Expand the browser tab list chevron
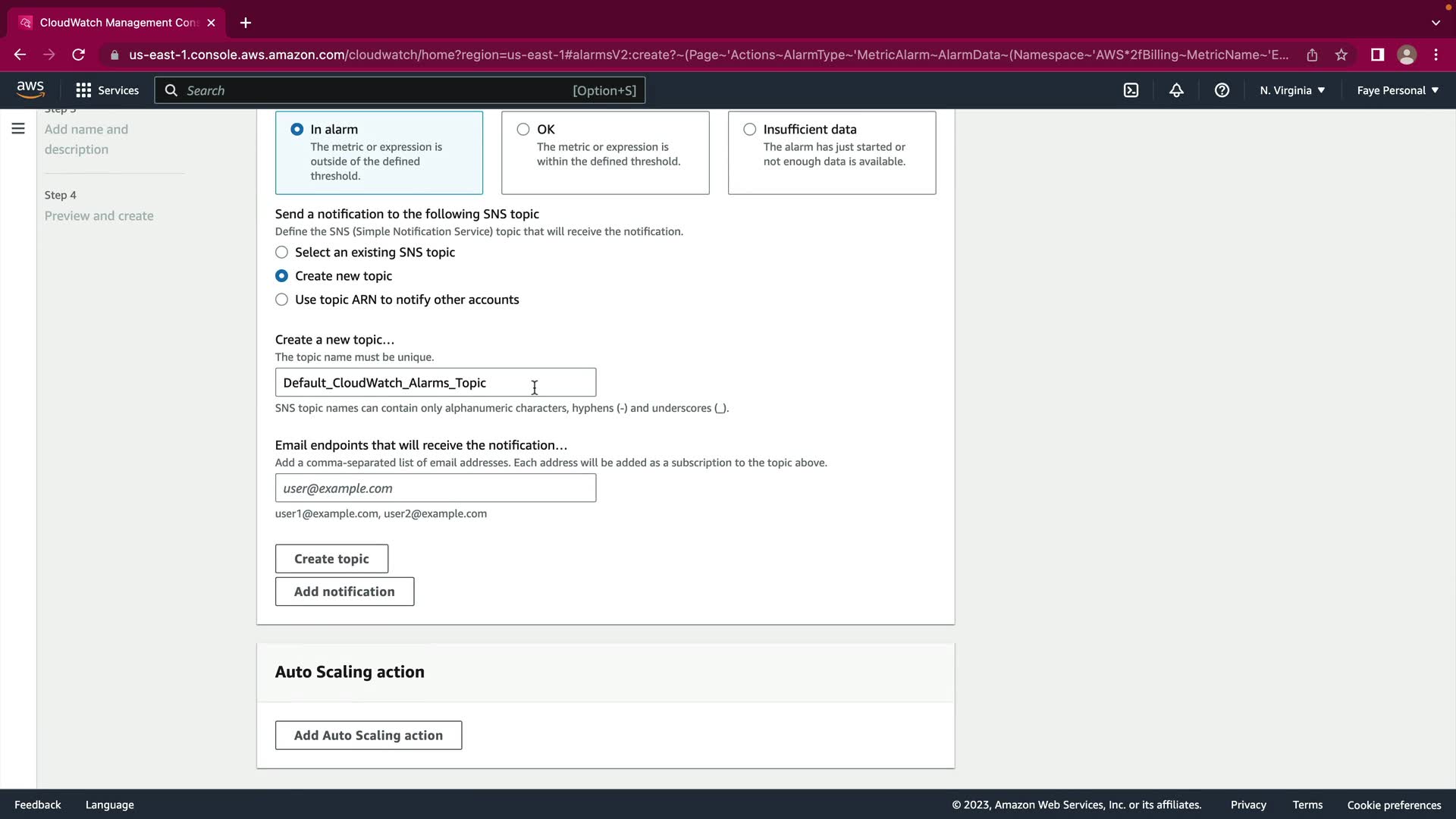 [1436, 23]
